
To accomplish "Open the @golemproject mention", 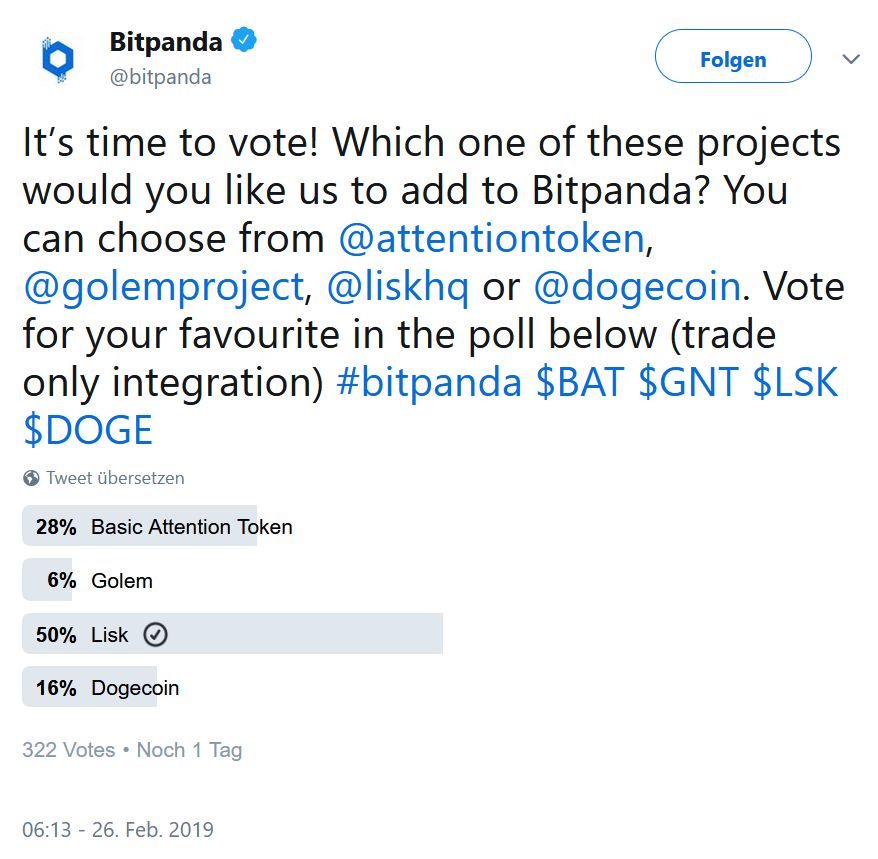I will coord(164,287).
